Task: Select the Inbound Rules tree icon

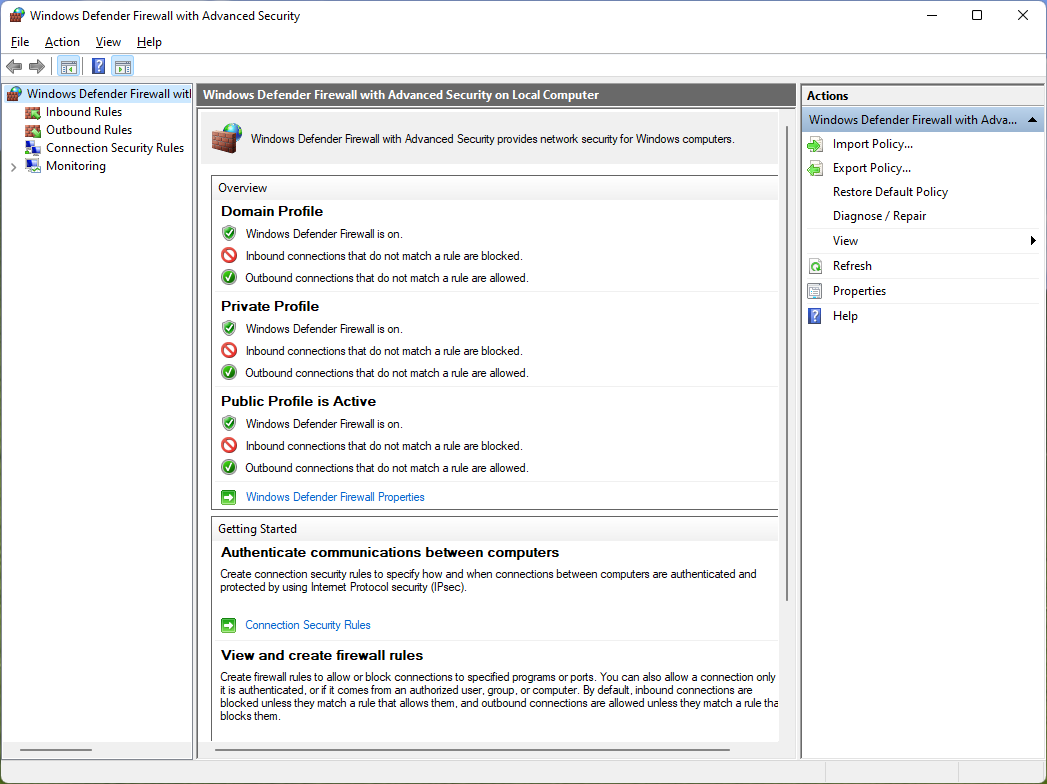Action: [33, 112]
